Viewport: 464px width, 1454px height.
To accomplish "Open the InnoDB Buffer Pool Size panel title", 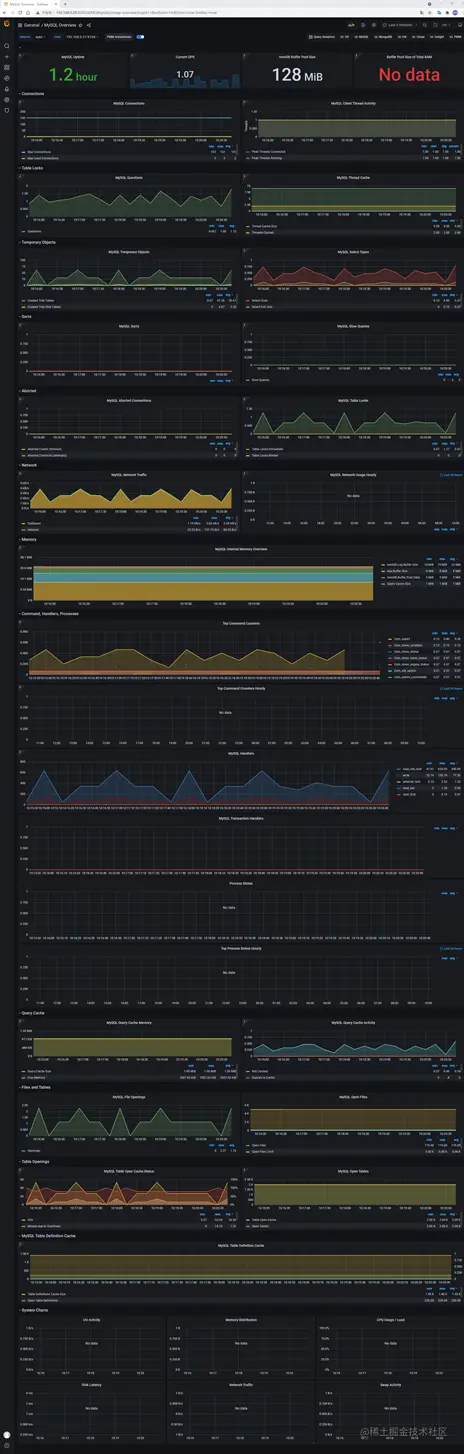I will [297, 57].
